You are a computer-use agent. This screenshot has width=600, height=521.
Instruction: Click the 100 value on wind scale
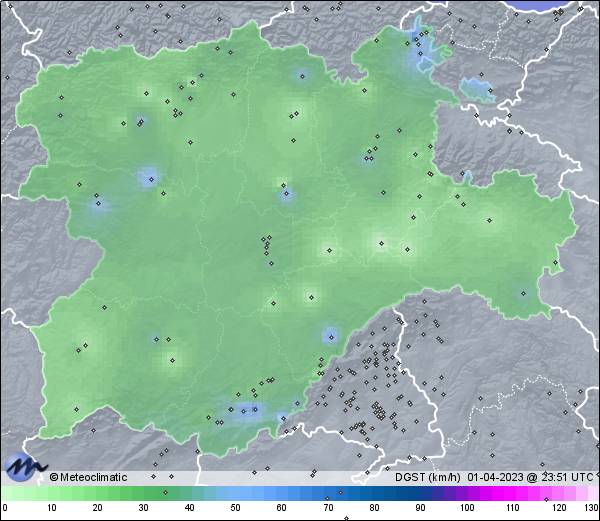(467, 508)
